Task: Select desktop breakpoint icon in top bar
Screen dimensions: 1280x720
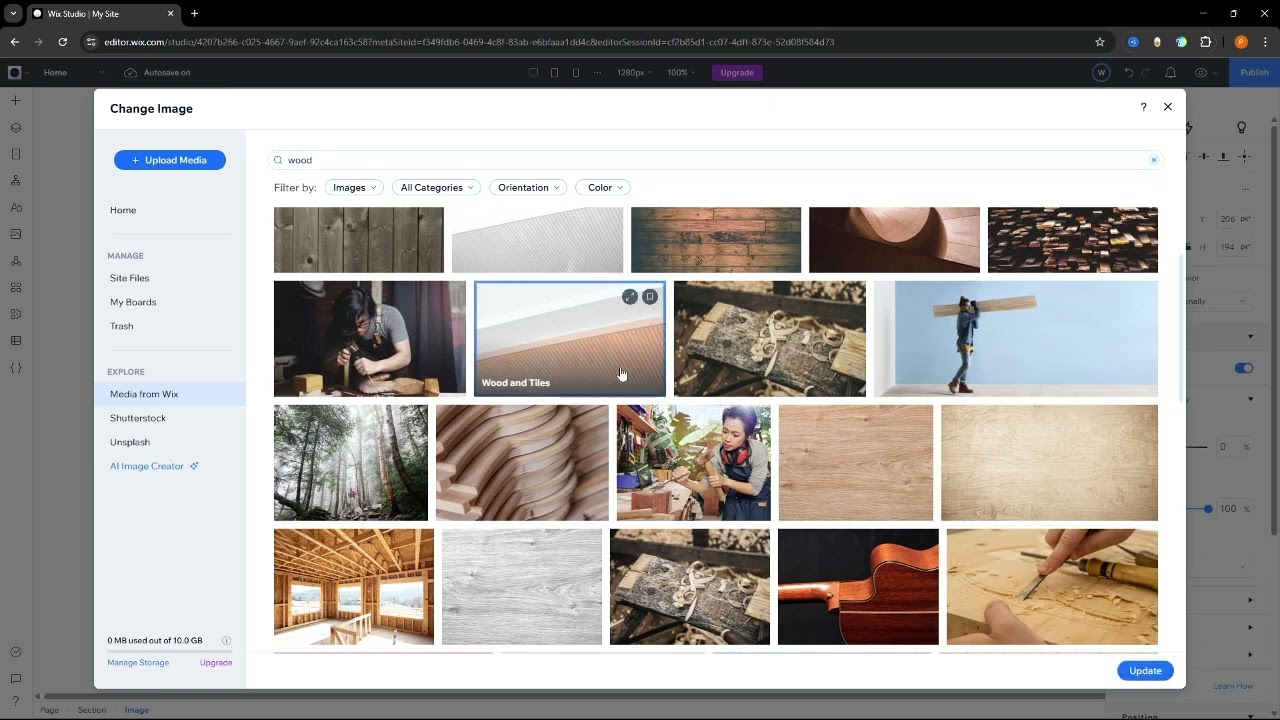Action: (533, 72)
